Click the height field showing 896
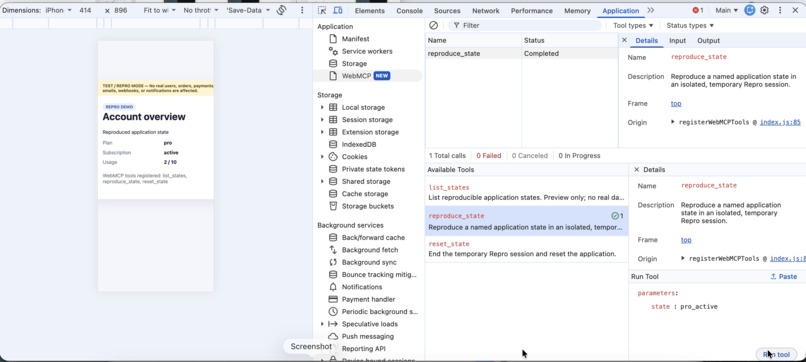Image resolution: width=806 pixels, height=362 pixels. click(121, 10)
